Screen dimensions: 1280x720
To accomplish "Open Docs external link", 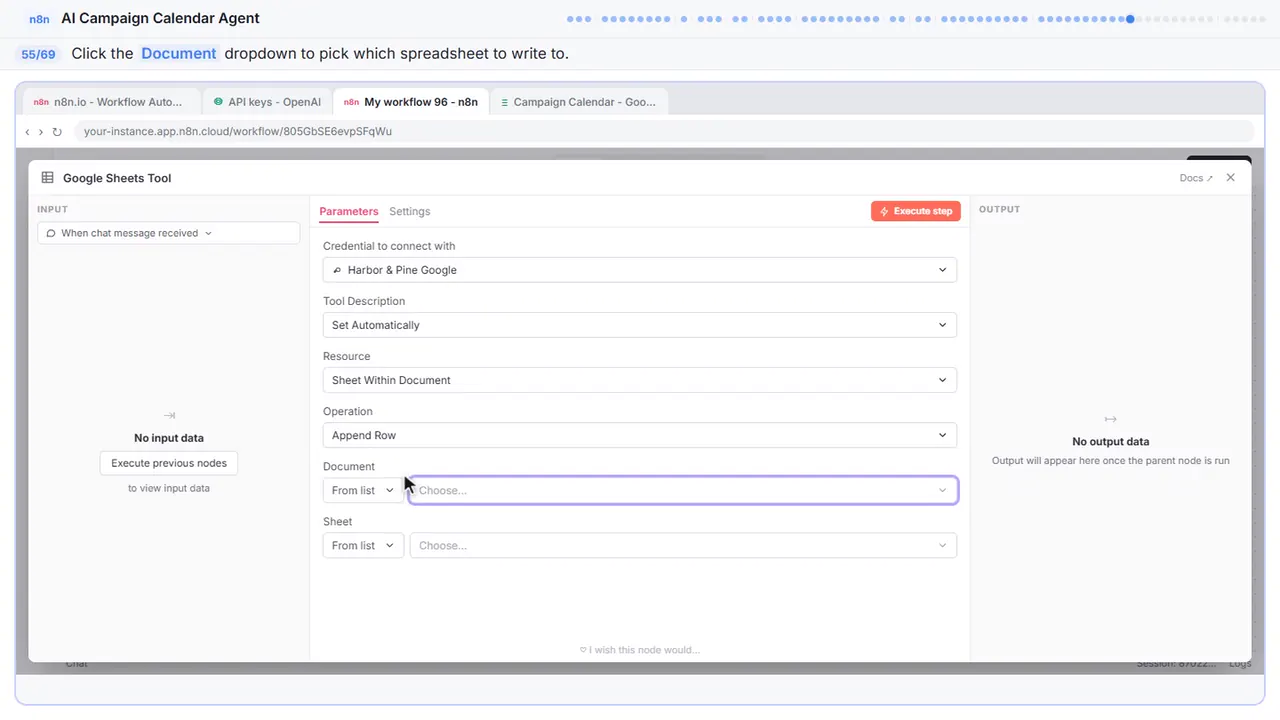I will pos(1196,178).
